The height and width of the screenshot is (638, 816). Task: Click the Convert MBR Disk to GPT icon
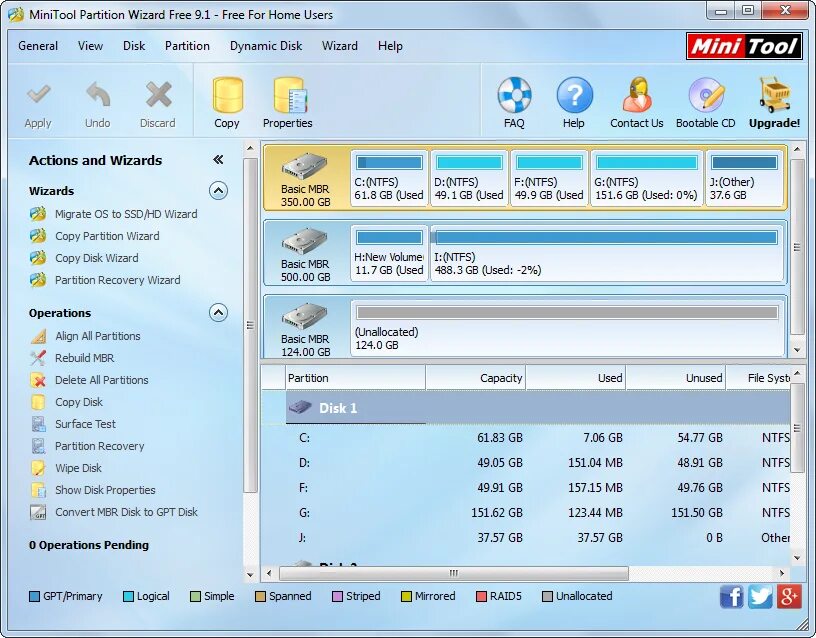pos(38,512)
